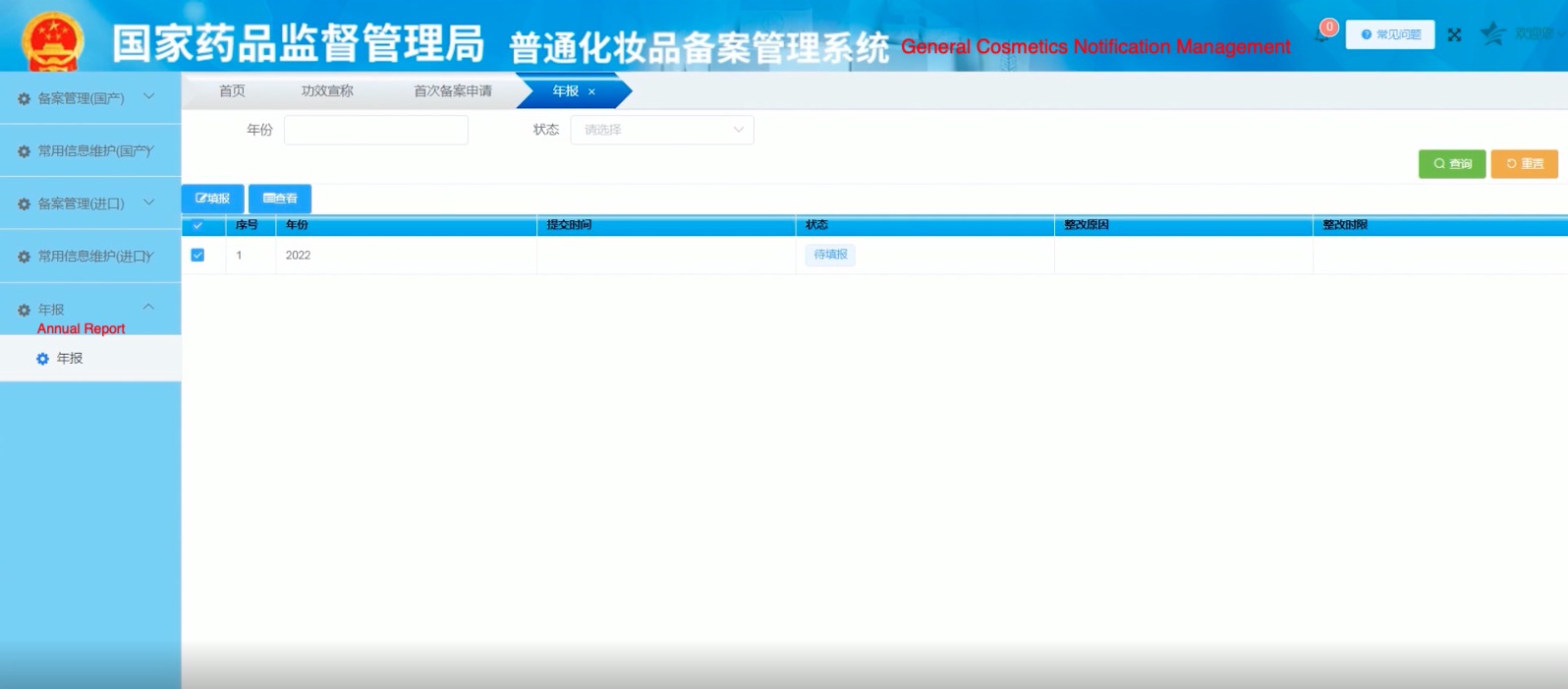Click the 填报 fill-in button
Viewport: 1568px width, 689px height.
tap(212, 199)
